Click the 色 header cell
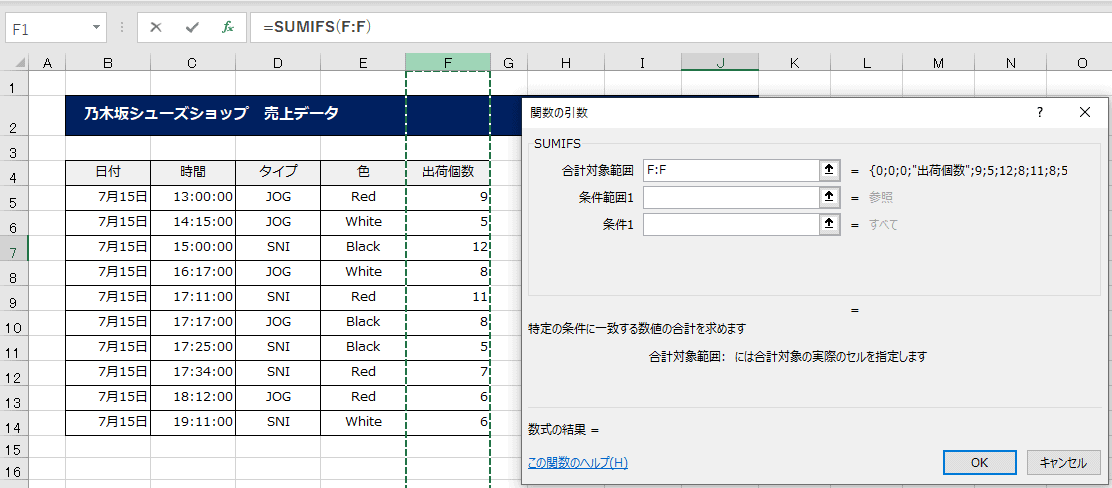Screen dimensions: 1112x488 362,172
